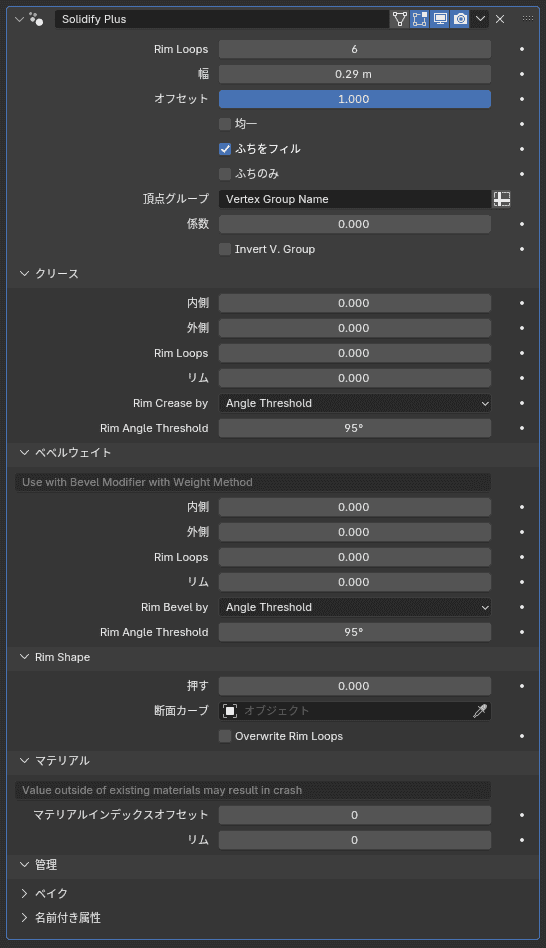This screenshot has height=948, width=546.
Task: Open the modifier extra options dropdown arrow
Action: click(x=480, y=19)
